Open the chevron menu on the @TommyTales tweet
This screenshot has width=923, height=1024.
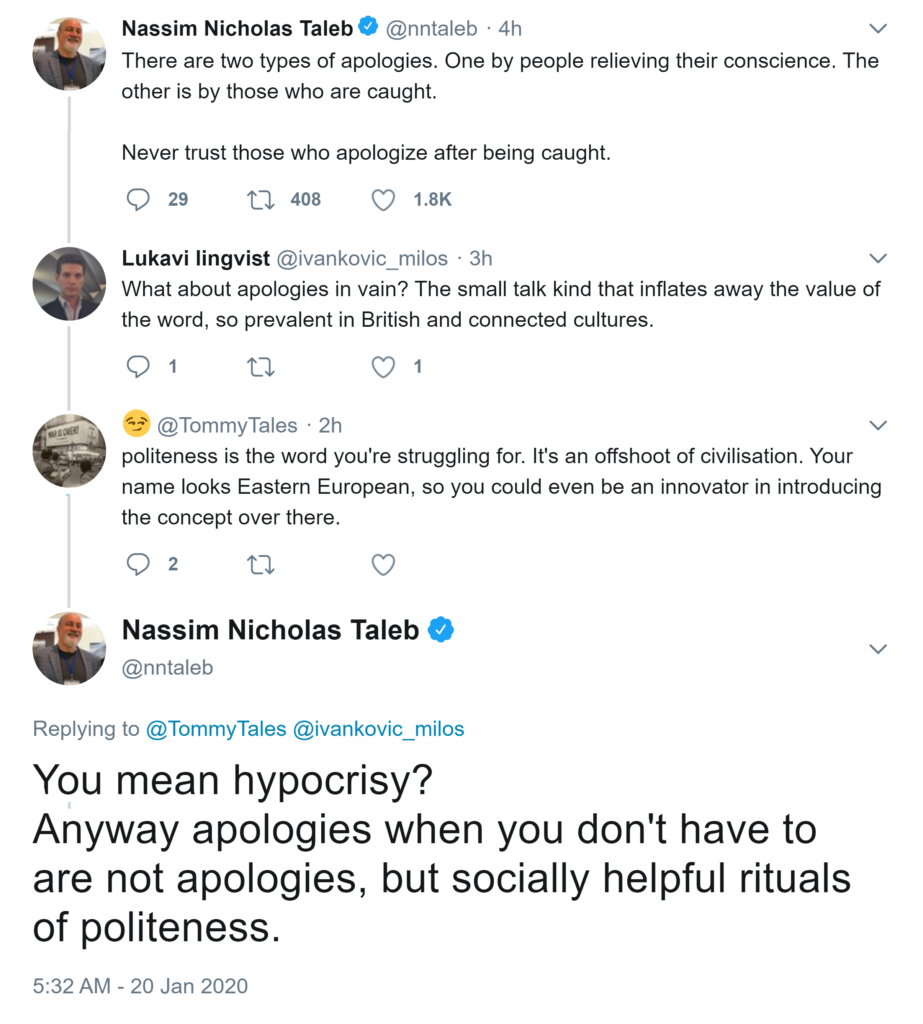[878, 426]
